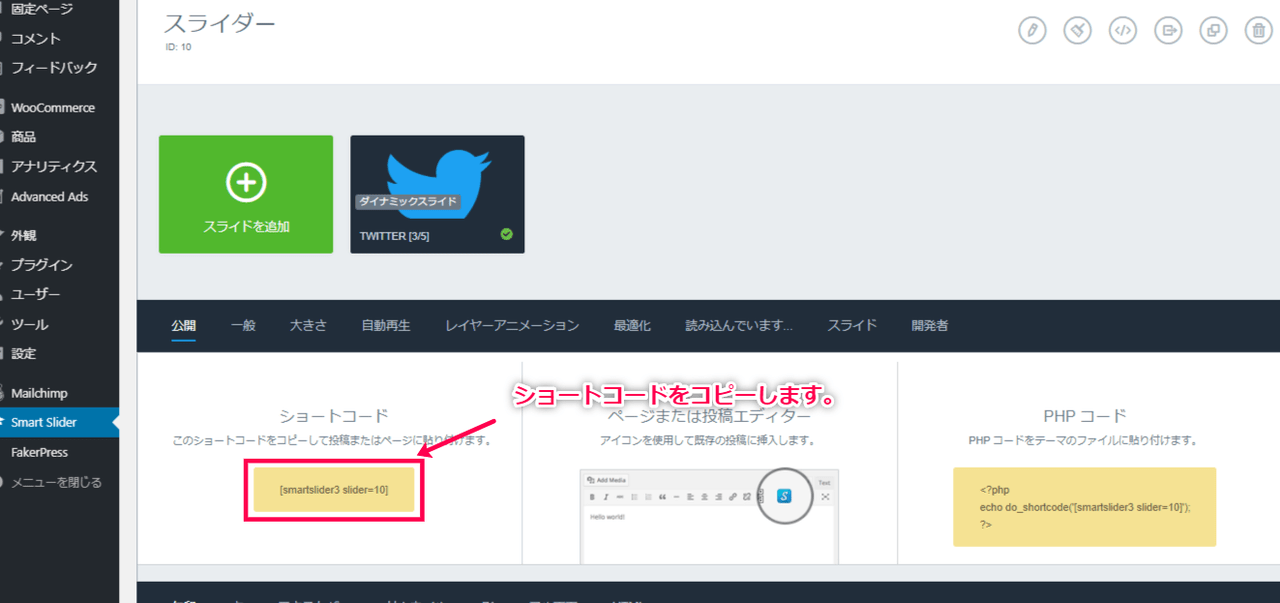Click the yellow PHP code box

[x=1084, y=507]
